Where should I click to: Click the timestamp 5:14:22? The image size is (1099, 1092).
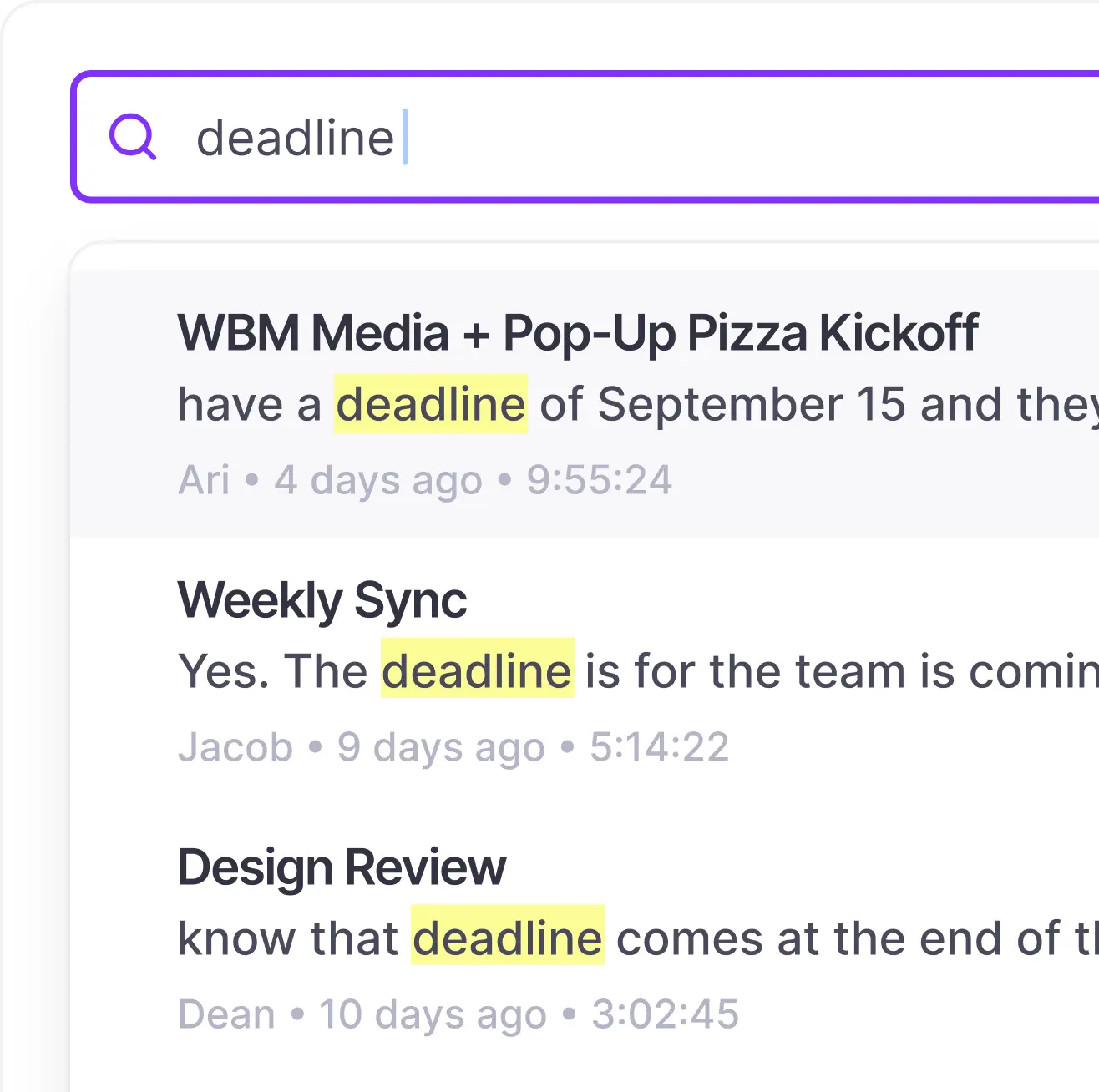click(660, 748)
